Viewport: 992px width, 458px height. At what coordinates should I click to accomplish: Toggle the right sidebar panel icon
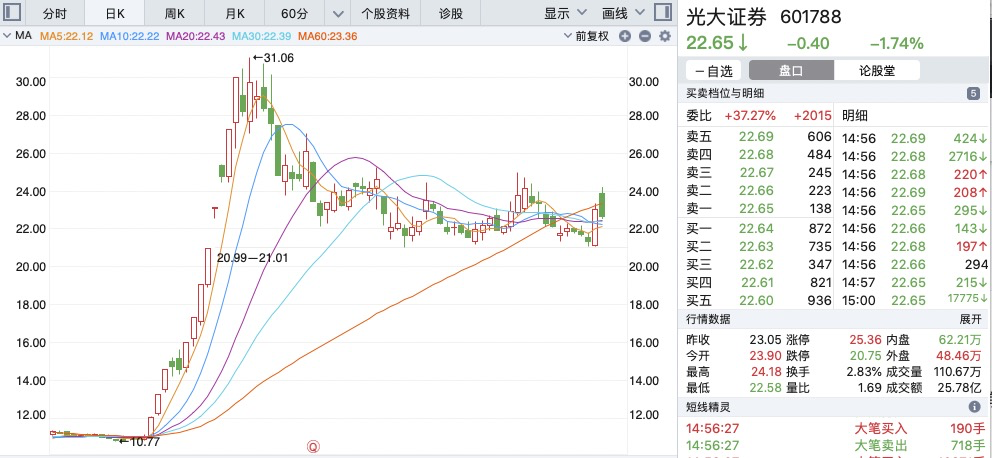[662, 12]
